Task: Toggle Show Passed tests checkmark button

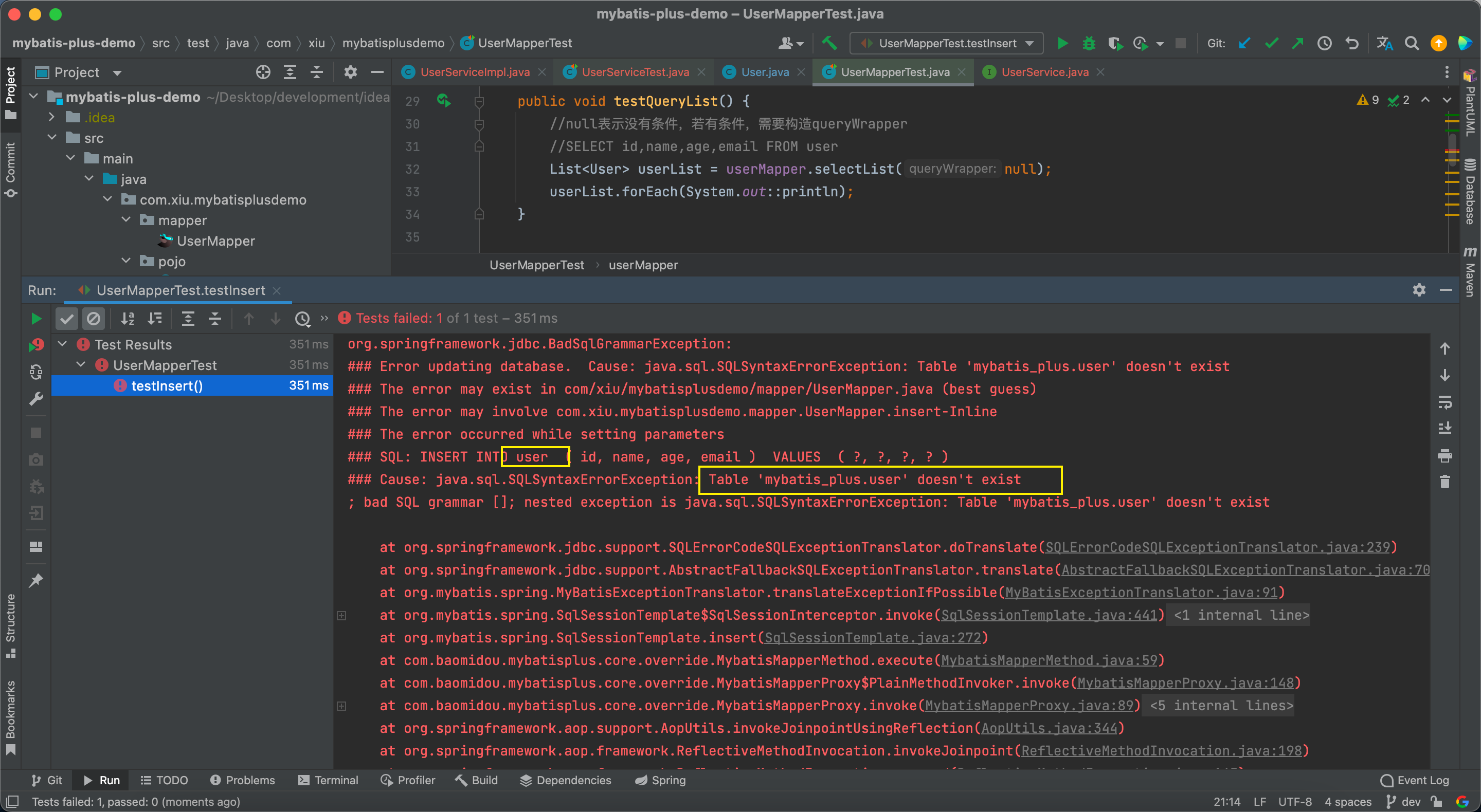Action: pos(67,318)
